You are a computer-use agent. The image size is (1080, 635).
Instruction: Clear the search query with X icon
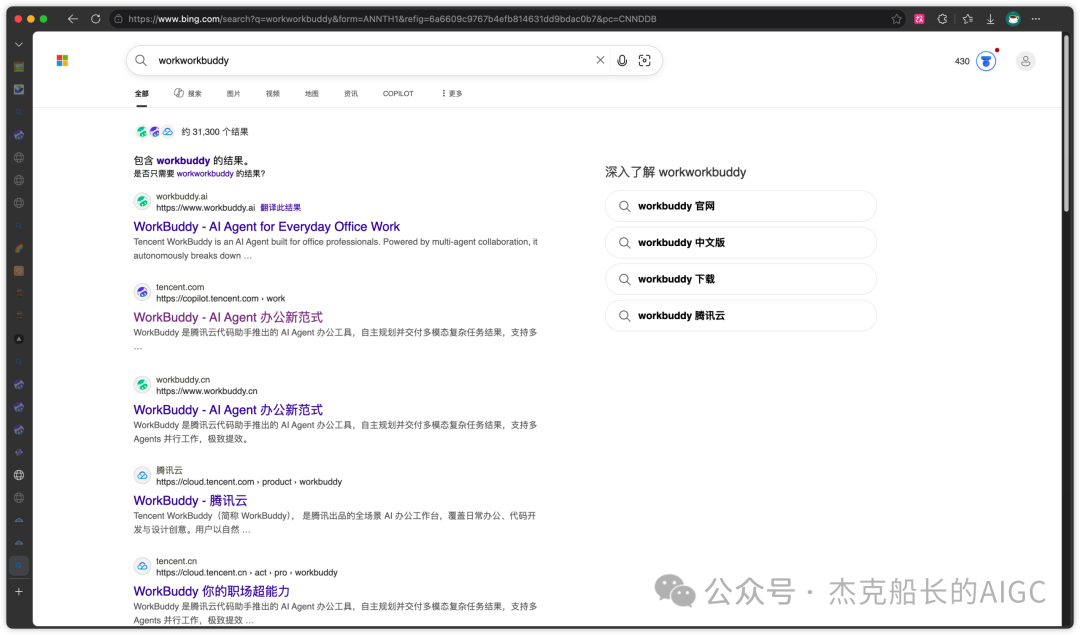[600, 61]
